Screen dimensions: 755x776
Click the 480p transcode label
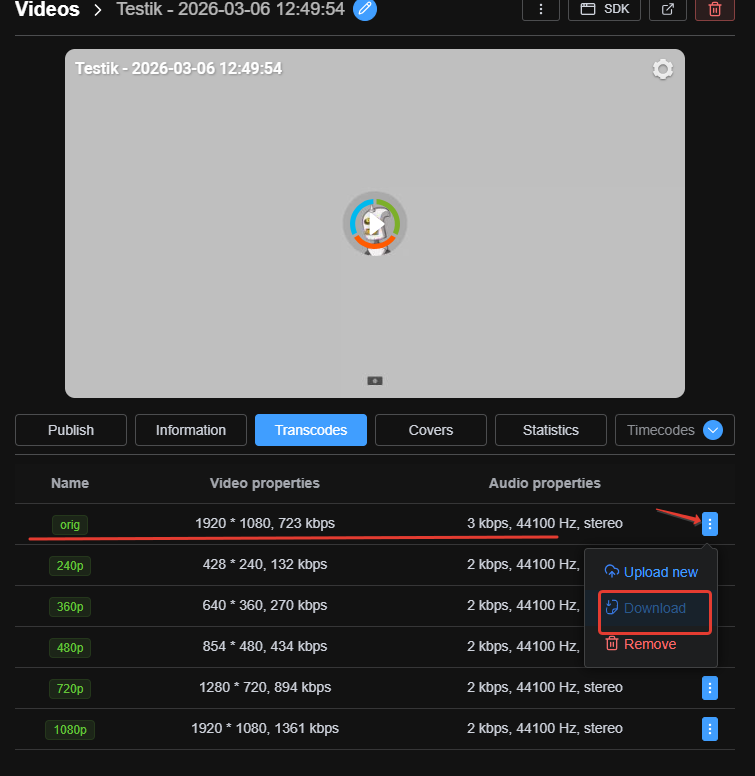pyautogui.click(x=70, y=648)
